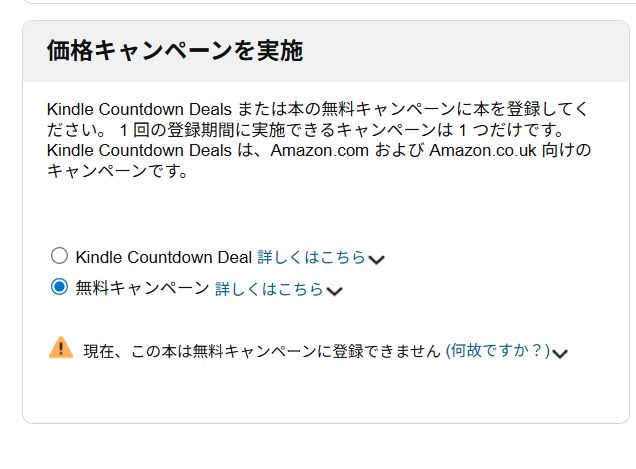The image size is (636, 469).
Task: Click the Amazon.com text in the description
Action: pyautogui.click(x=323, y=150)
